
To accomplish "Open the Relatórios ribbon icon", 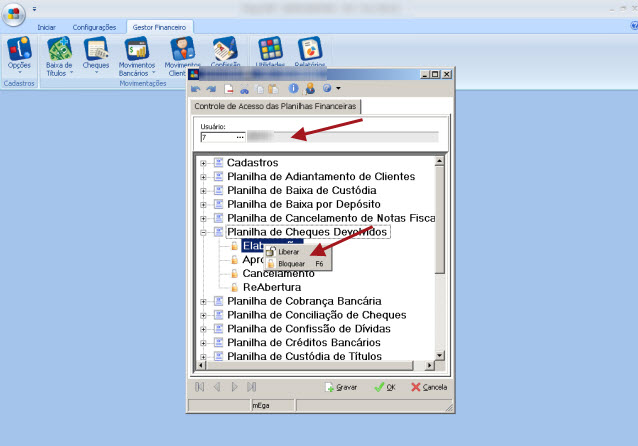I will 309,50.
